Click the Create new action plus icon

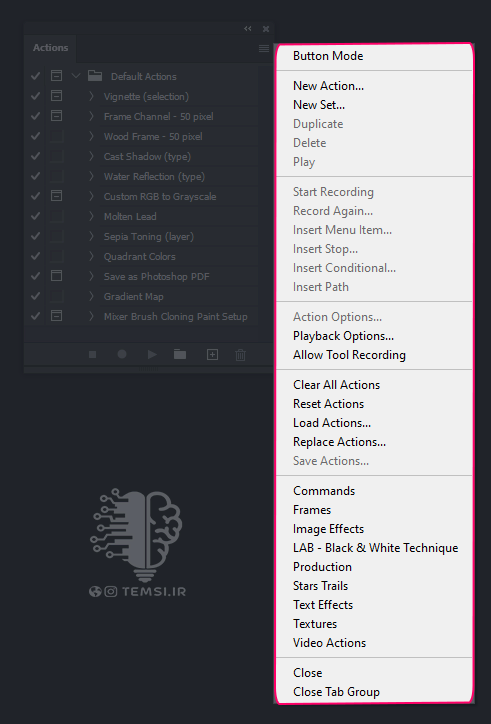(x=212, y=355)
